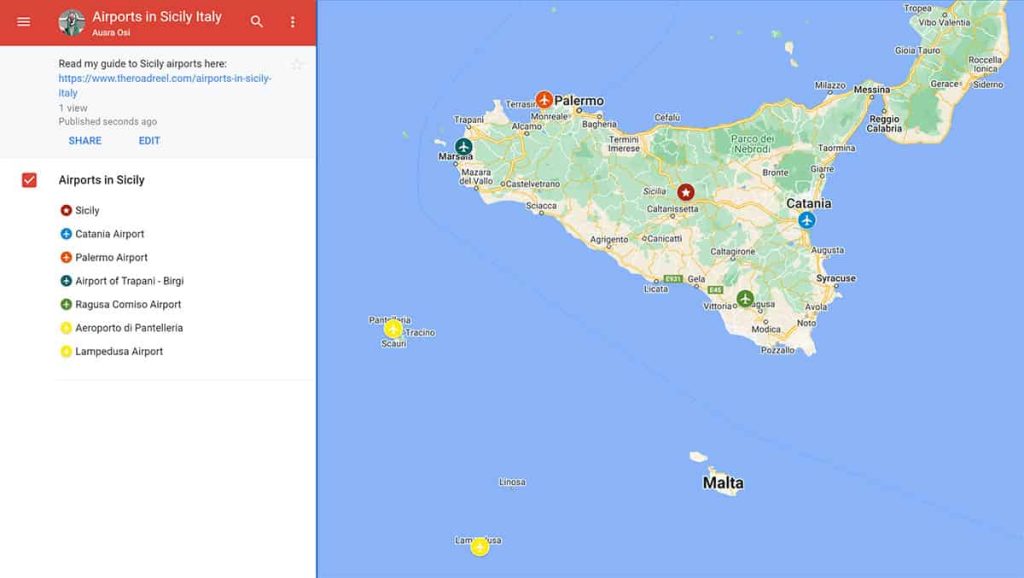
Task: Click the Castelvetrano label on the map
Action: pyautogui.click(x=533, y=184)
